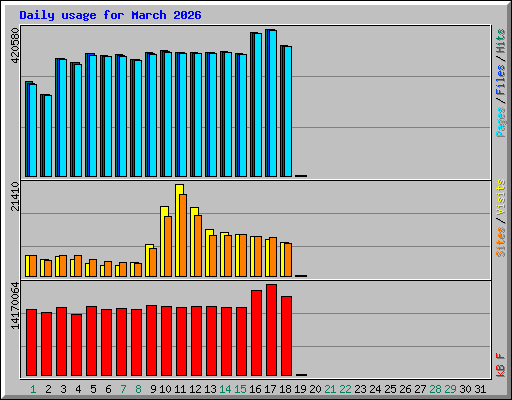Click the green weekend day label 7
The width and height of the screenshot is (512, 400).
click(x=123, y=389)
